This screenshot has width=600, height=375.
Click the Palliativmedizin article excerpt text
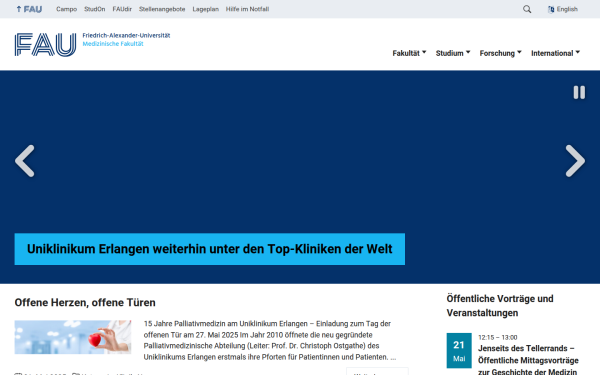pos(270,340)
